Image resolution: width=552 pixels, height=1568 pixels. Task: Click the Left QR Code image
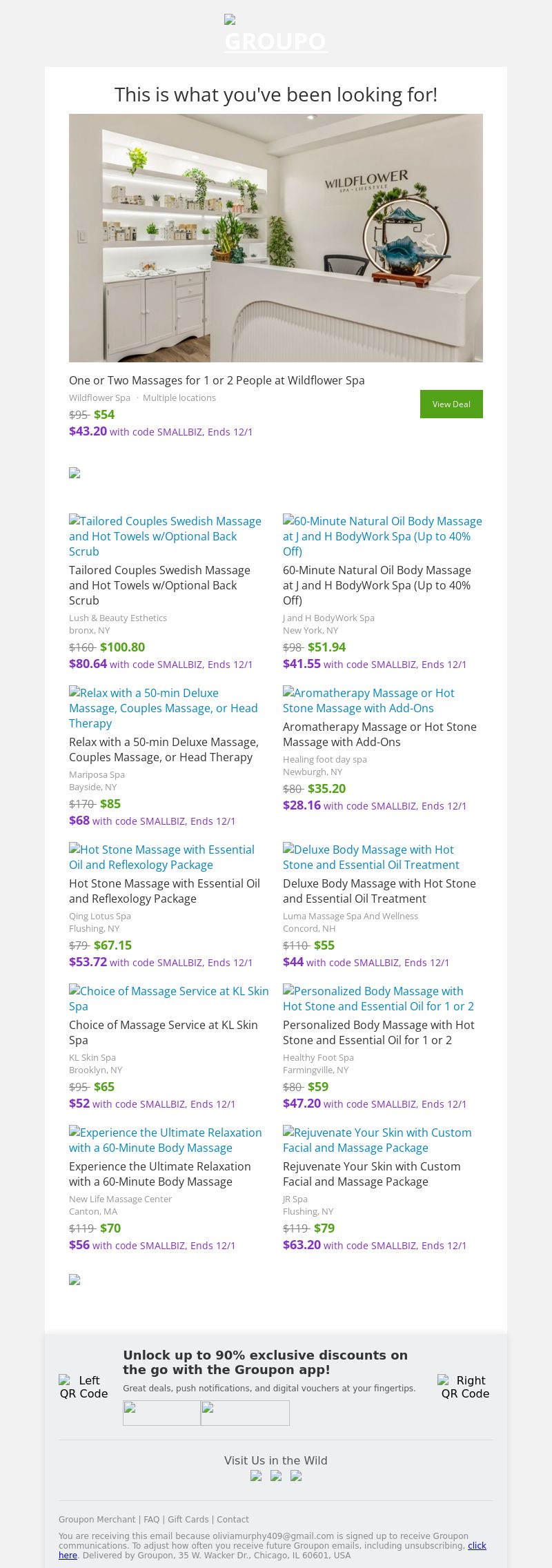point(83,1386)
